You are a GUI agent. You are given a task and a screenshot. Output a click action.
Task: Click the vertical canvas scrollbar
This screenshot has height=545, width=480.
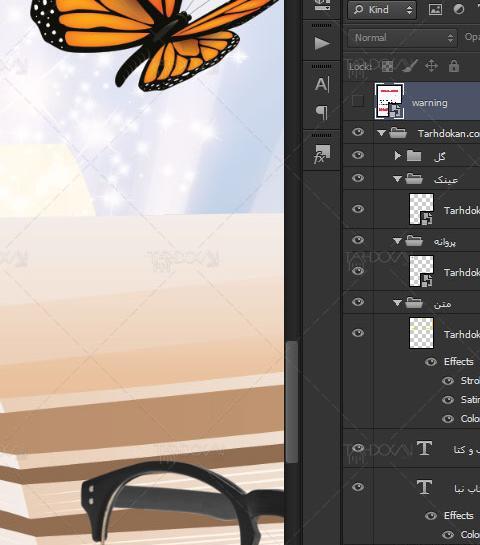[292, 402]
